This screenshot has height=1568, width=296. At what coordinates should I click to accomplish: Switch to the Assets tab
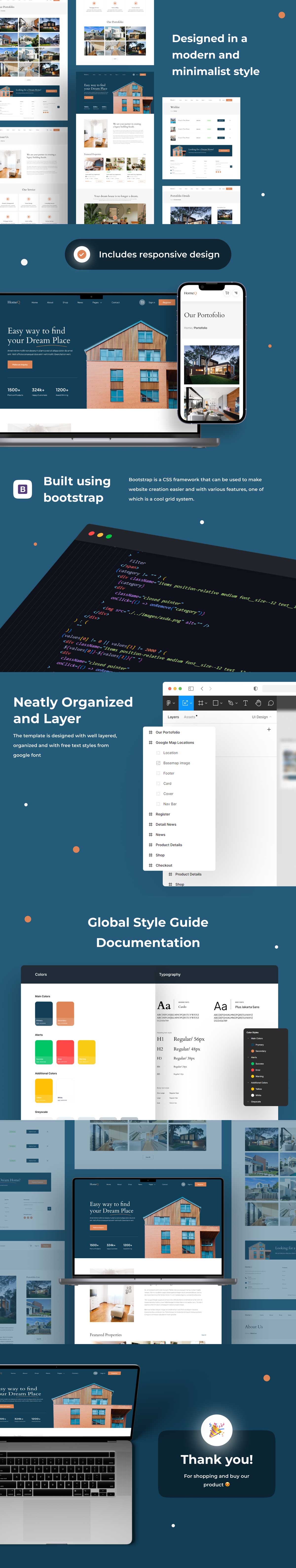pyautogui.click(x=190, y=716)
